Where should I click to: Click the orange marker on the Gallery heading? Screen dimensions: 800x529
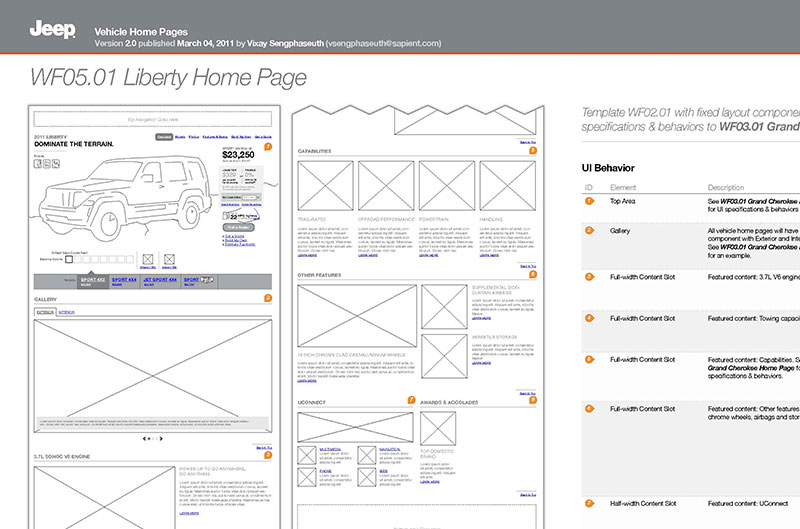[268, 298]
